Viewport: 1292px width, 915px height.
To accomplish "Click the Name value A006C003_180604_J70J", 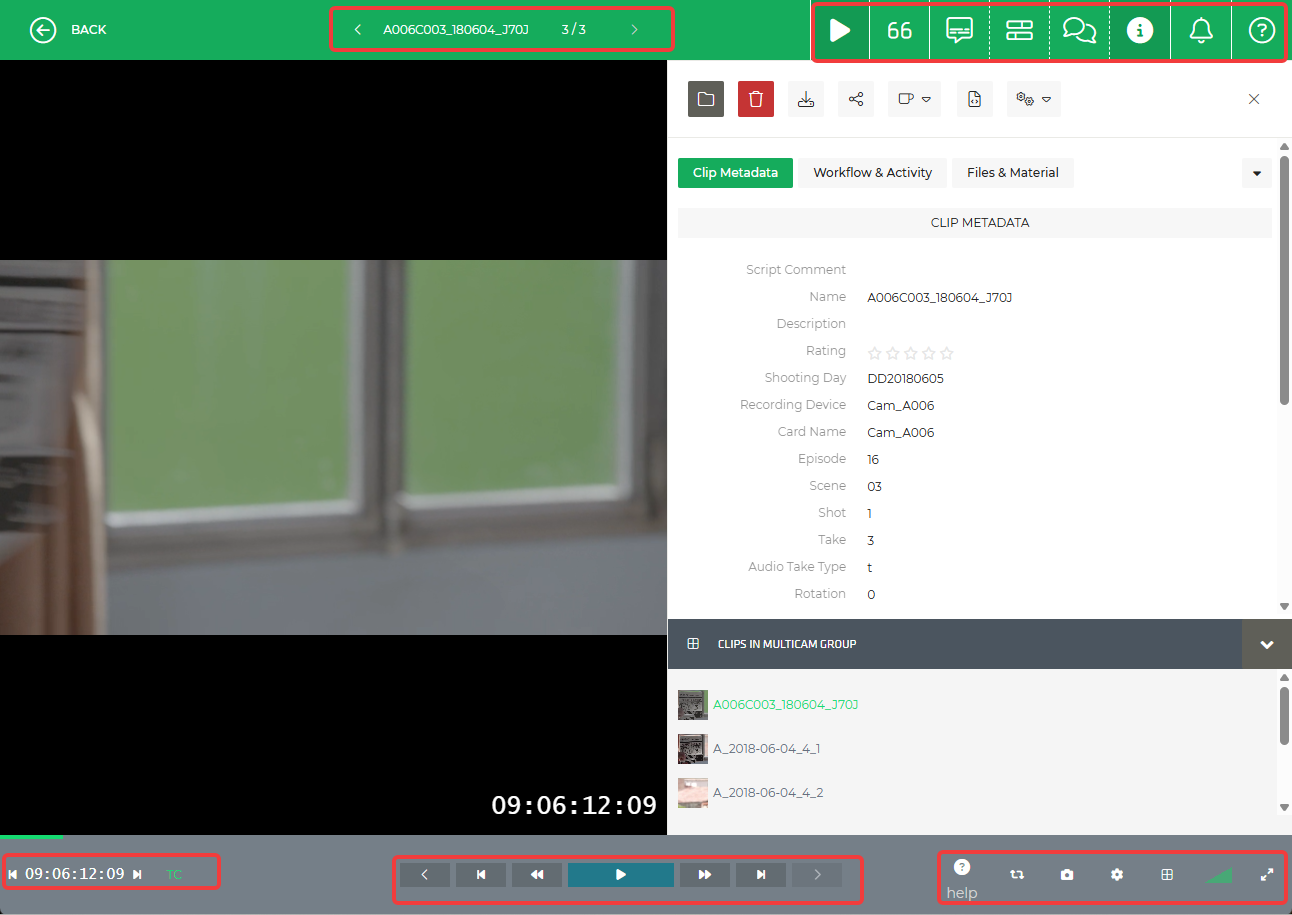I will click(x=940, y=297).
